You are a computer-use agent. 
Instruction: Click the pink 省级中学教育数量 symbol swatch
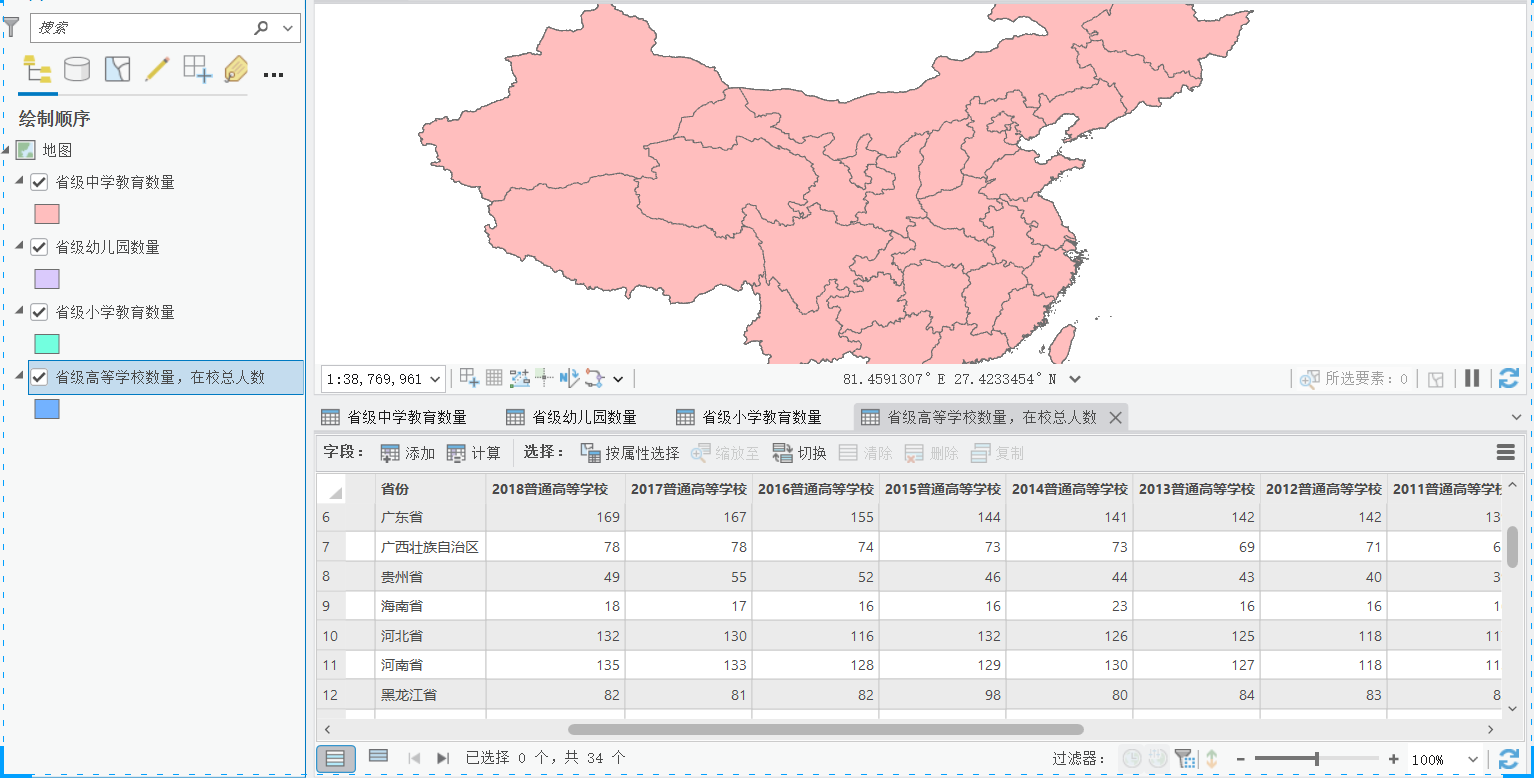coord(47,214)
